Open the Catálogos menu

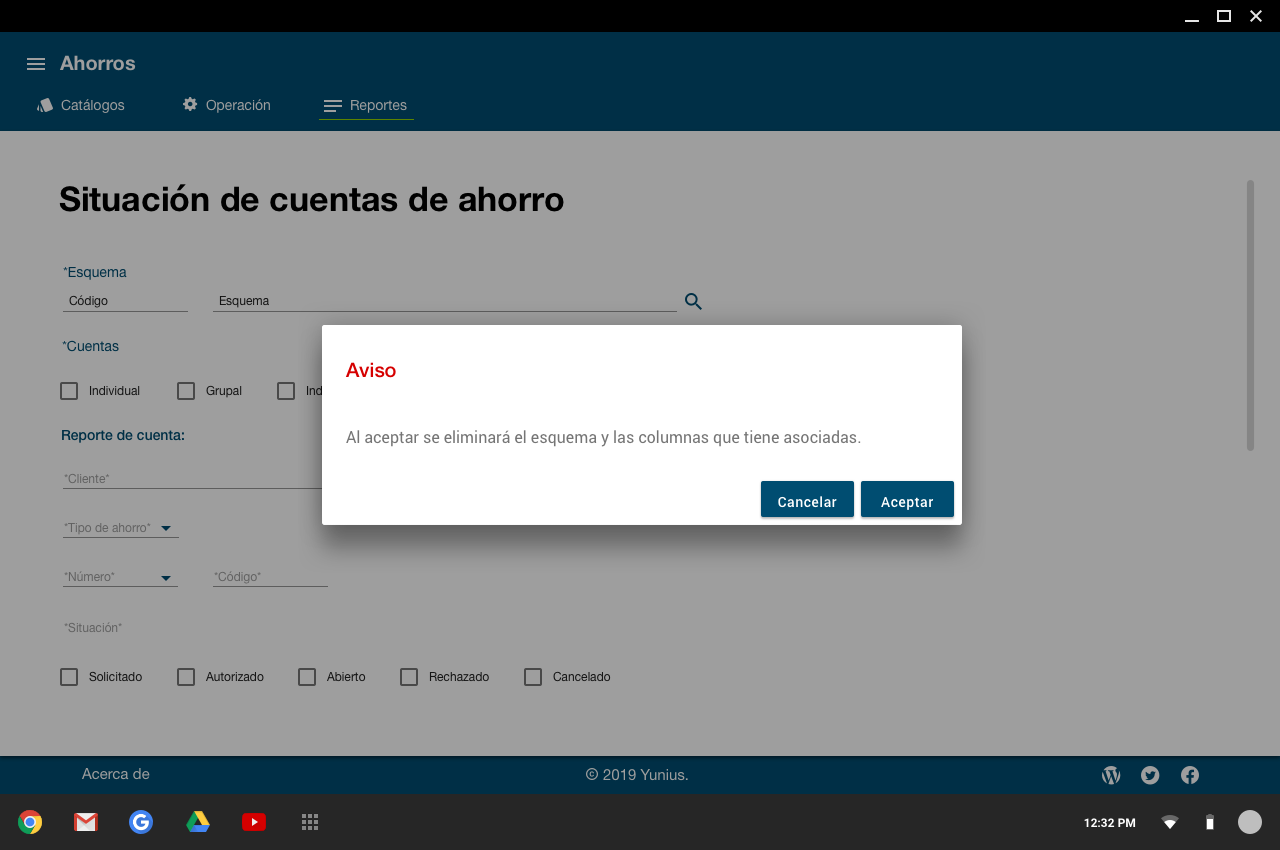tap(81, 105)
